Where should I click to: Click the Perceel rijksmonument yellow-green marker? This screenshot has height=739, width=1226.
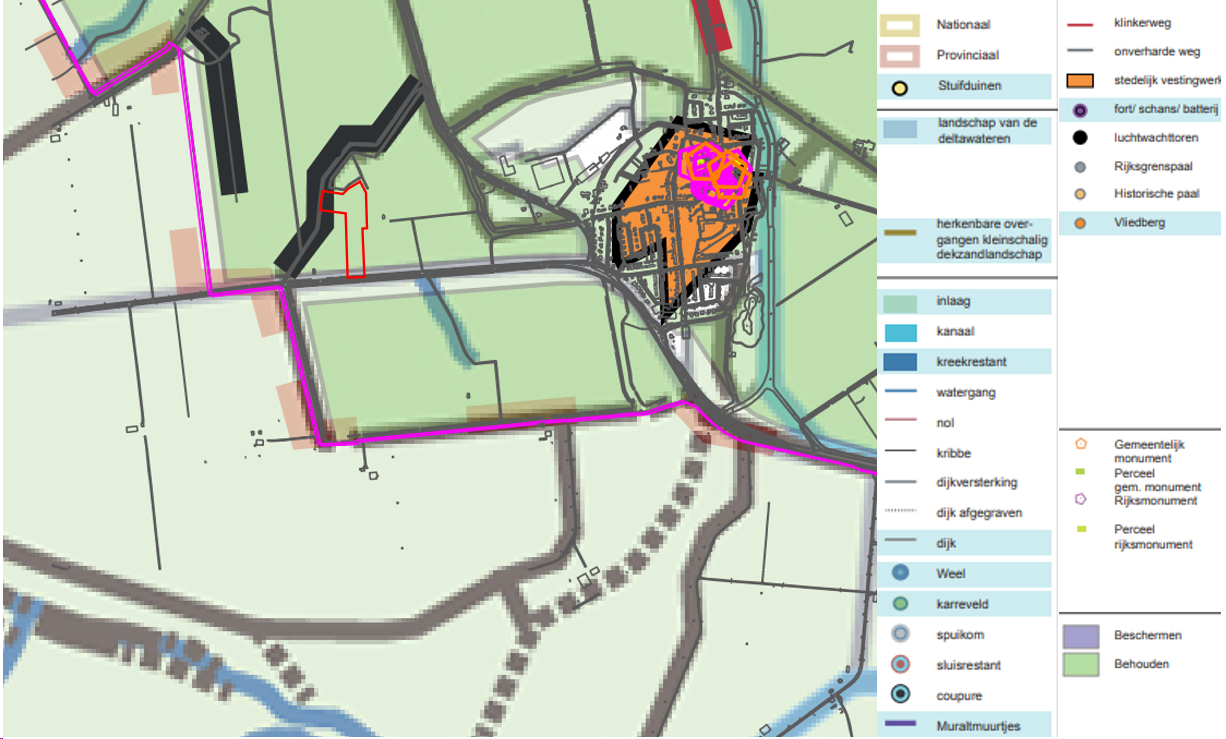[x=1080, y=529]
